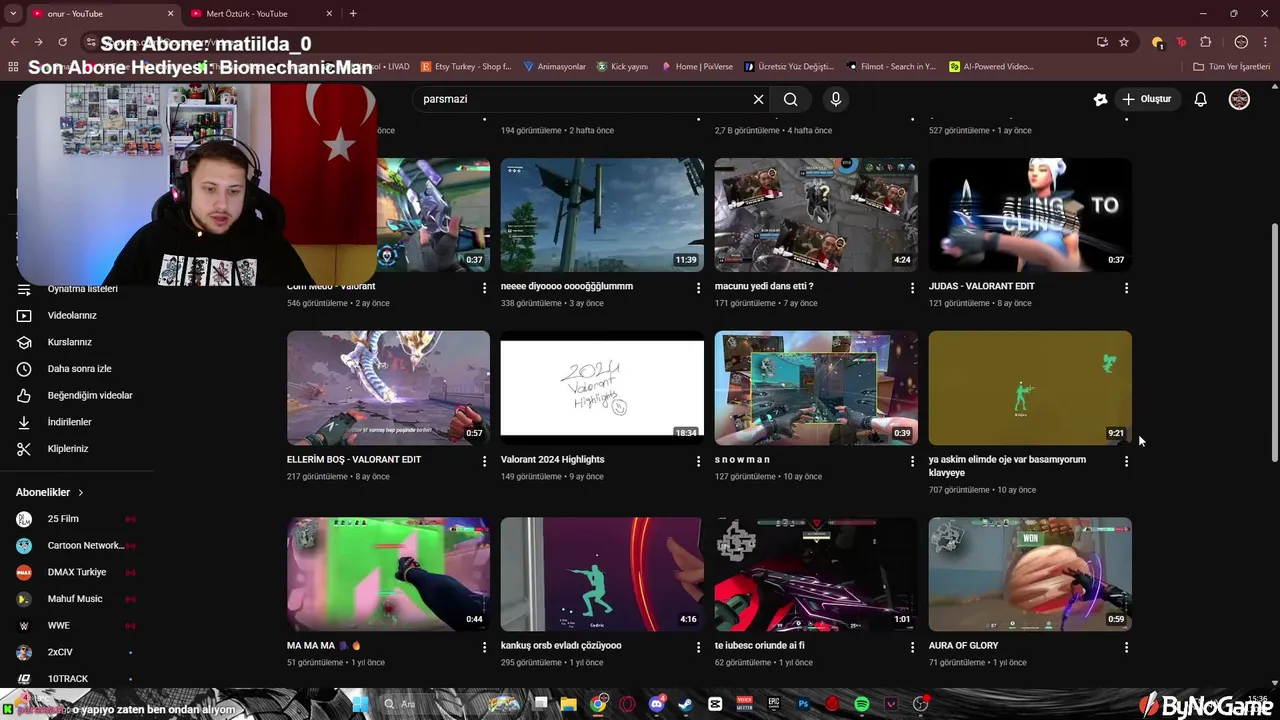This screenshot has width=1280, height=720.
Task: Open the tab search dropdown arrow
Action: 12,14
